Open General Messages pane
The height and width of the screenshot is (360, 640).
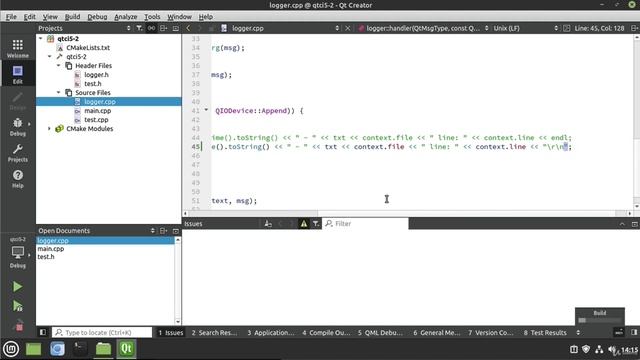(x=437, y=332)
